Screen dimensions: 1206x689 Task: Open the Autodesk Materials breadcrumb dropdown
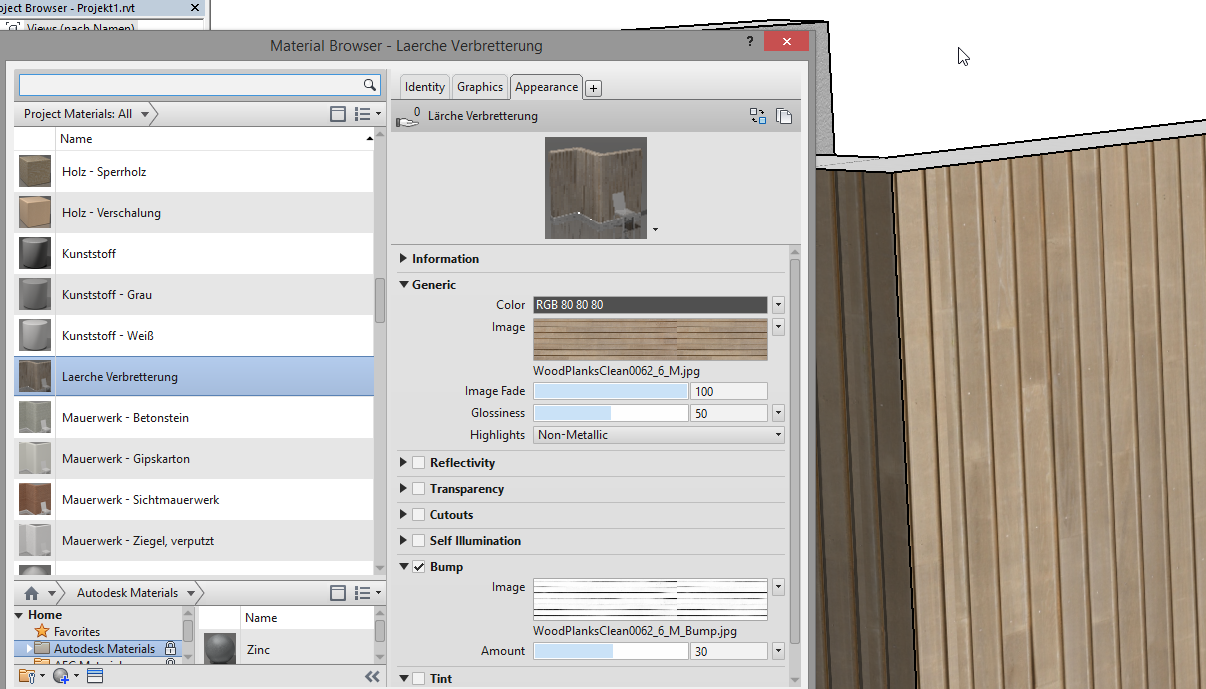pos(190,593)
